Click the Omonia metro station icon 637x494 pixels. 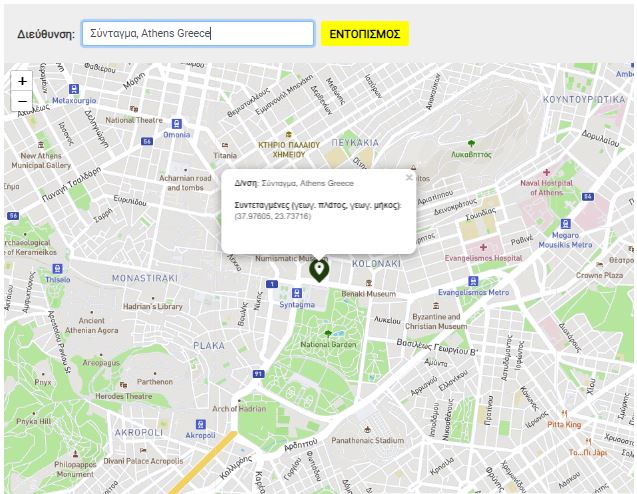(x=176, y=122)
